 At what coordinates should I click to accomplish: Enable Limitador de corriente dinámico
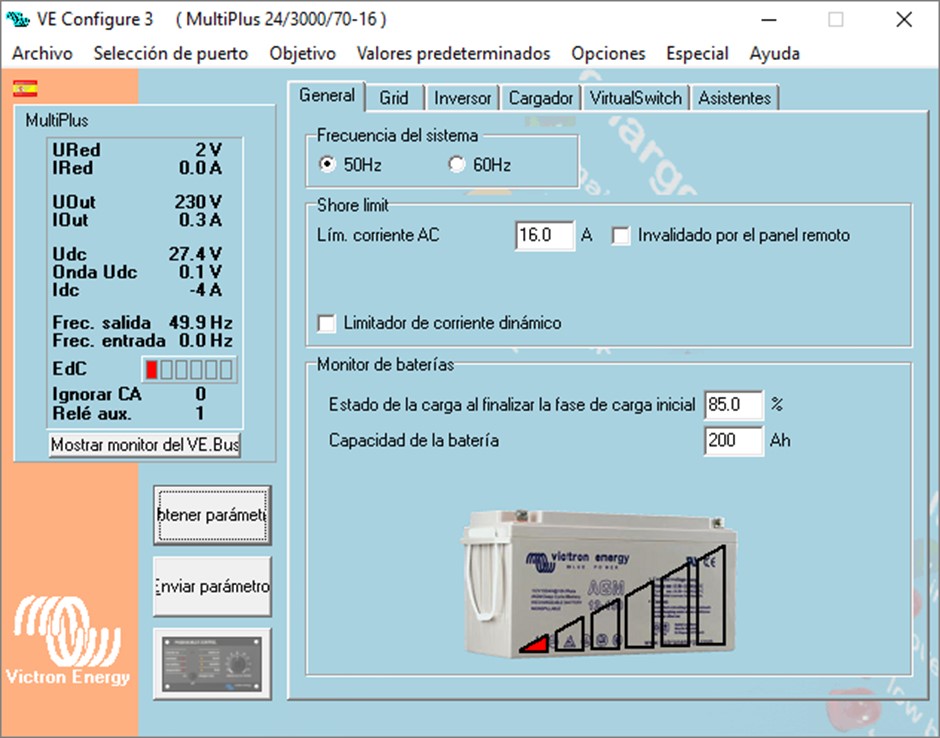pos(327,323)
